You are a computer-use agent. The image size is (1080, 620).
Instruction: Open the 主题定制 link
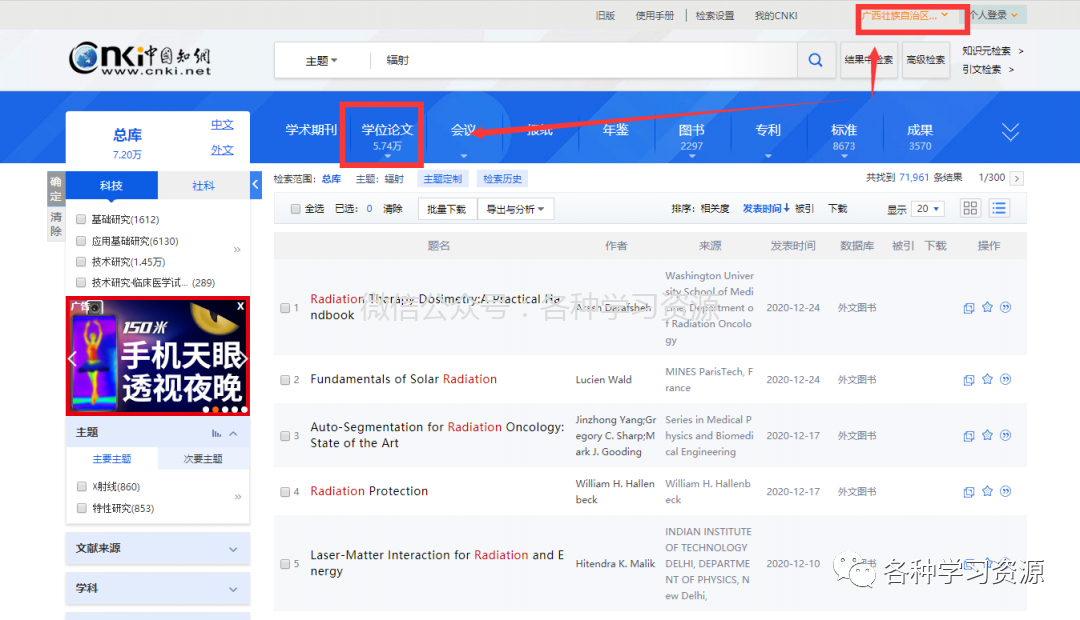(442, 179)
